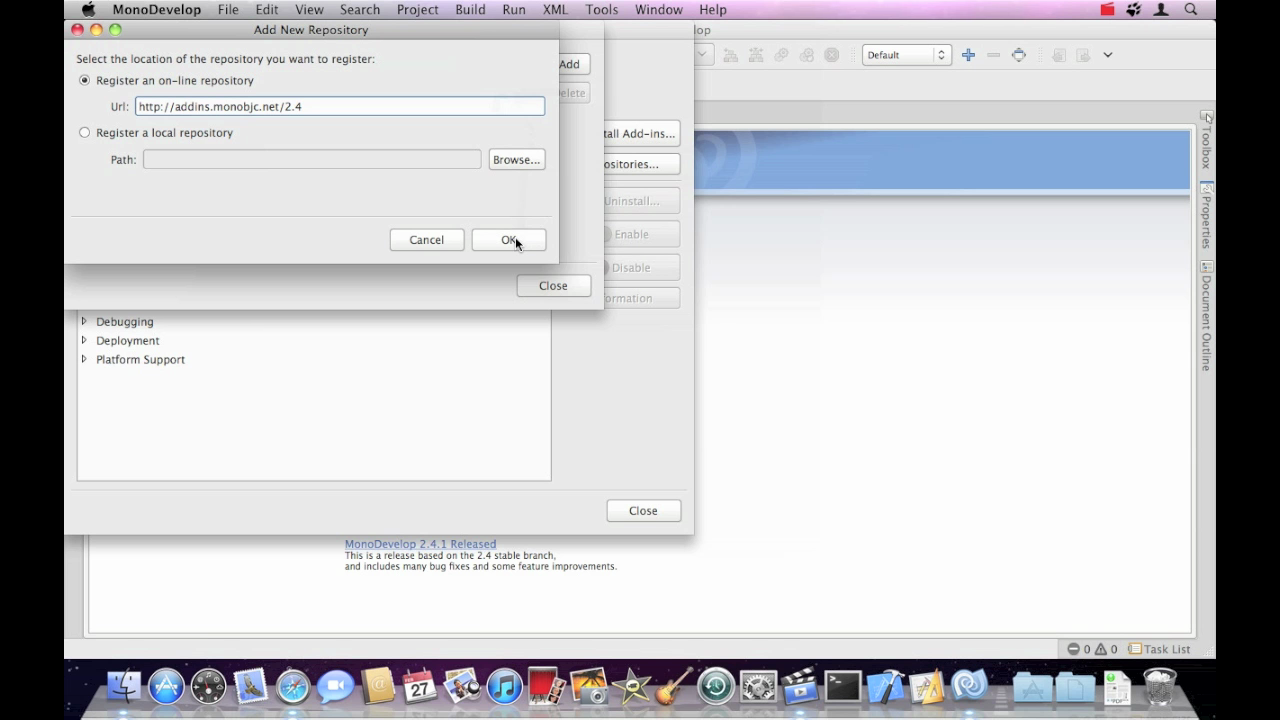The width and height of the screenshot is (1280, 720).
Task: Select Register a local repository
Action: click(85, 132)
